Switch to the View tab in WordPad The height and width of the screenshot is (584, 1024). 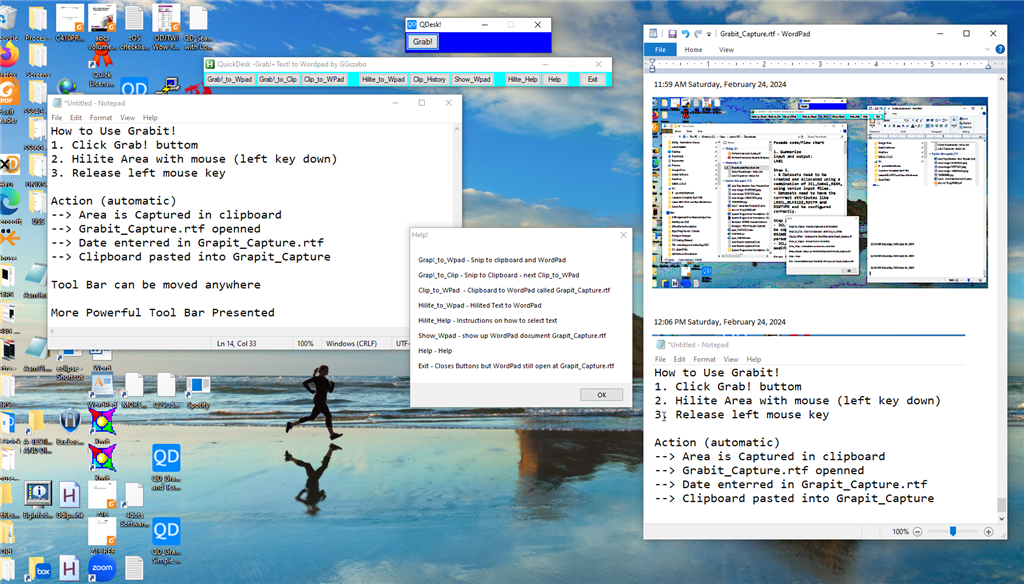click(x=726, y=50)
